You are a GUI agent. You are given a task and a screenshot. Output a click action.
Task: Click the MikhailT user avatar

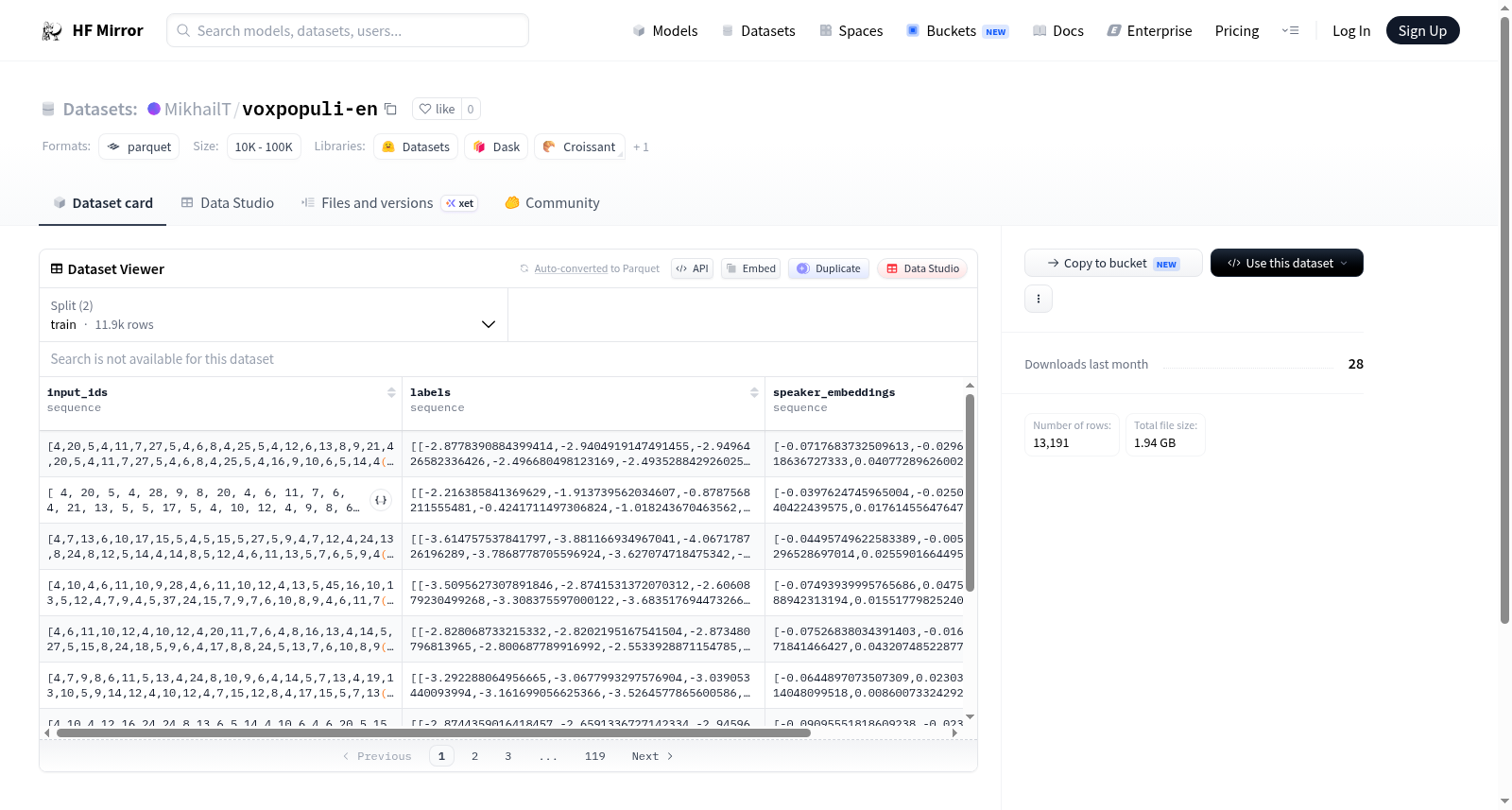[x=154, y=109]
